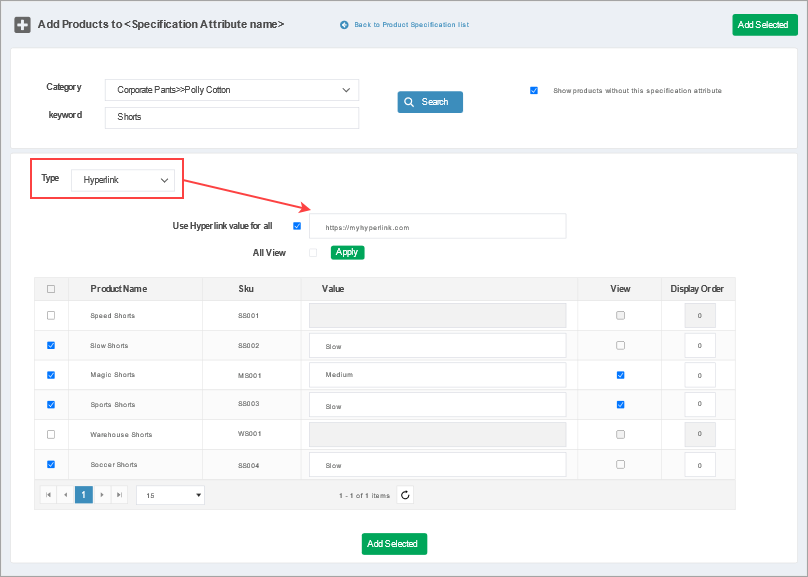
Task: Expand the Type Hyperlink dropdown
Action: click(123, 180)
